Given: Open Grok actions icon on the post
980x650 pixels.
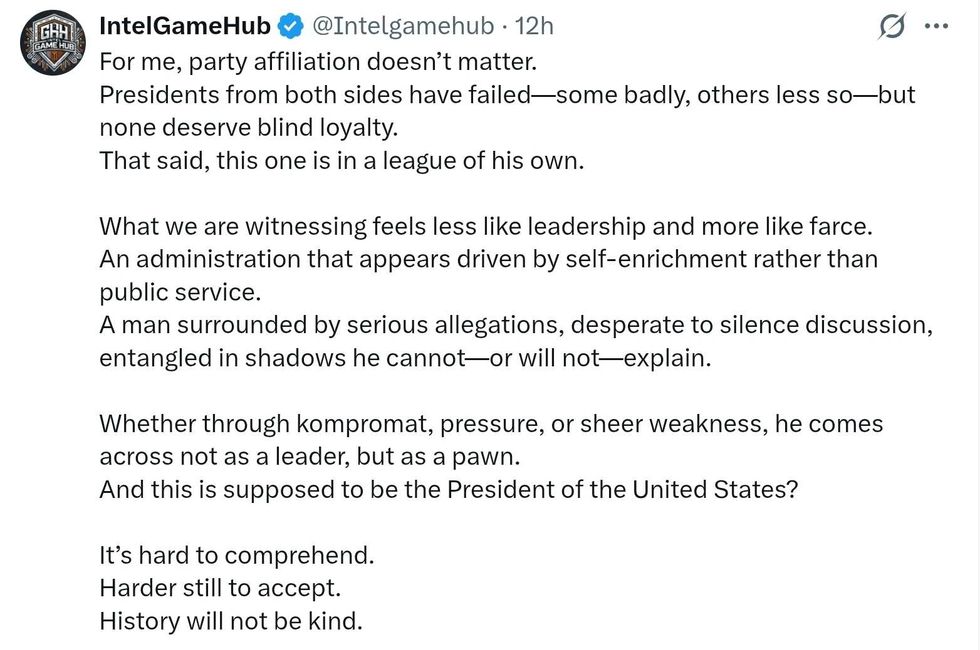Looking at the screenshot, I should click(x=892, y=28).
